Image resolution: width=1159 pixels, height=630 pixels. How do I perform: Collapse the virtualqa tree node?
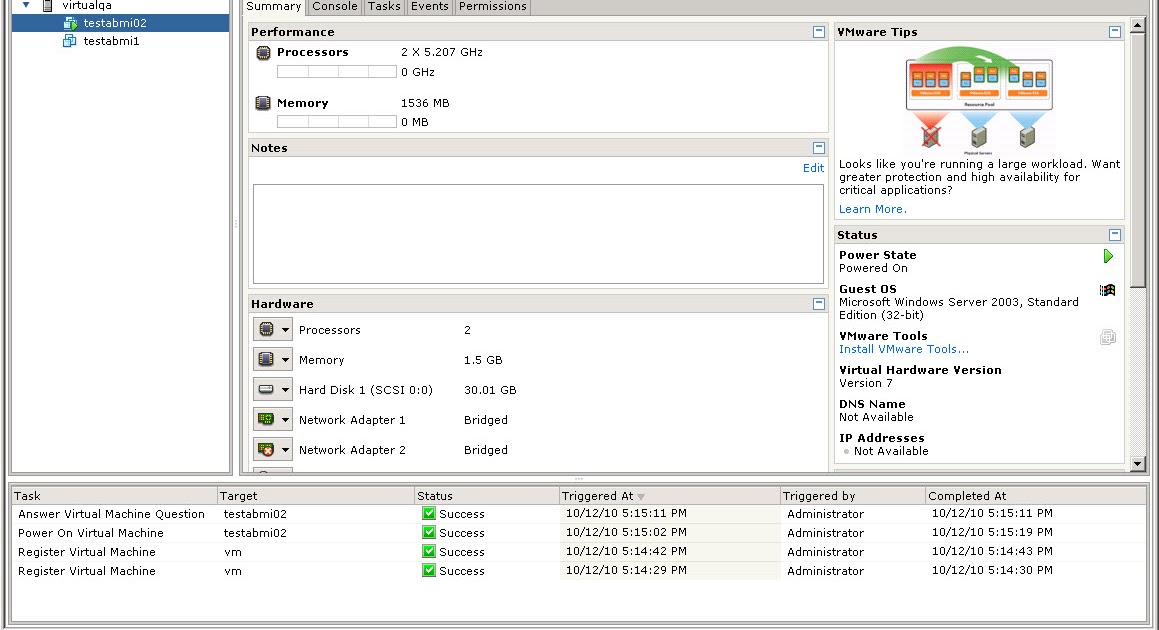pos(26,5)
